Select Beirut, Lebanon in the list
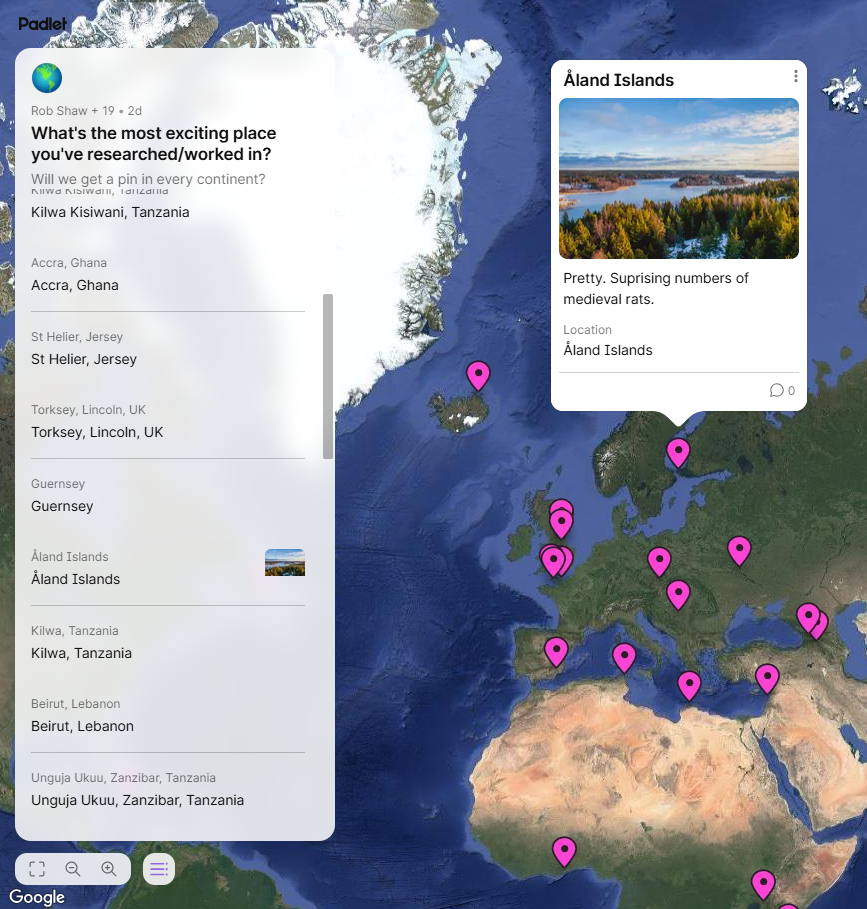867x909 pixels. tap(82, 726)
